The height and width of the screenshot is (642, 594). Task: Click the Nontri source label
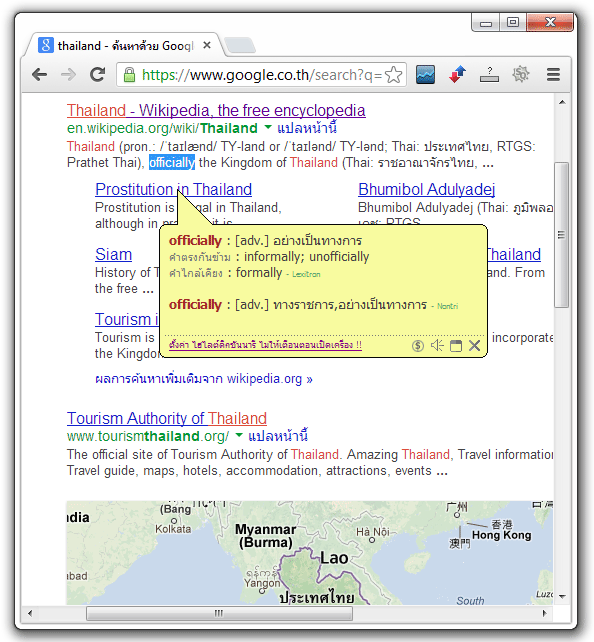[x=447, y=306]
